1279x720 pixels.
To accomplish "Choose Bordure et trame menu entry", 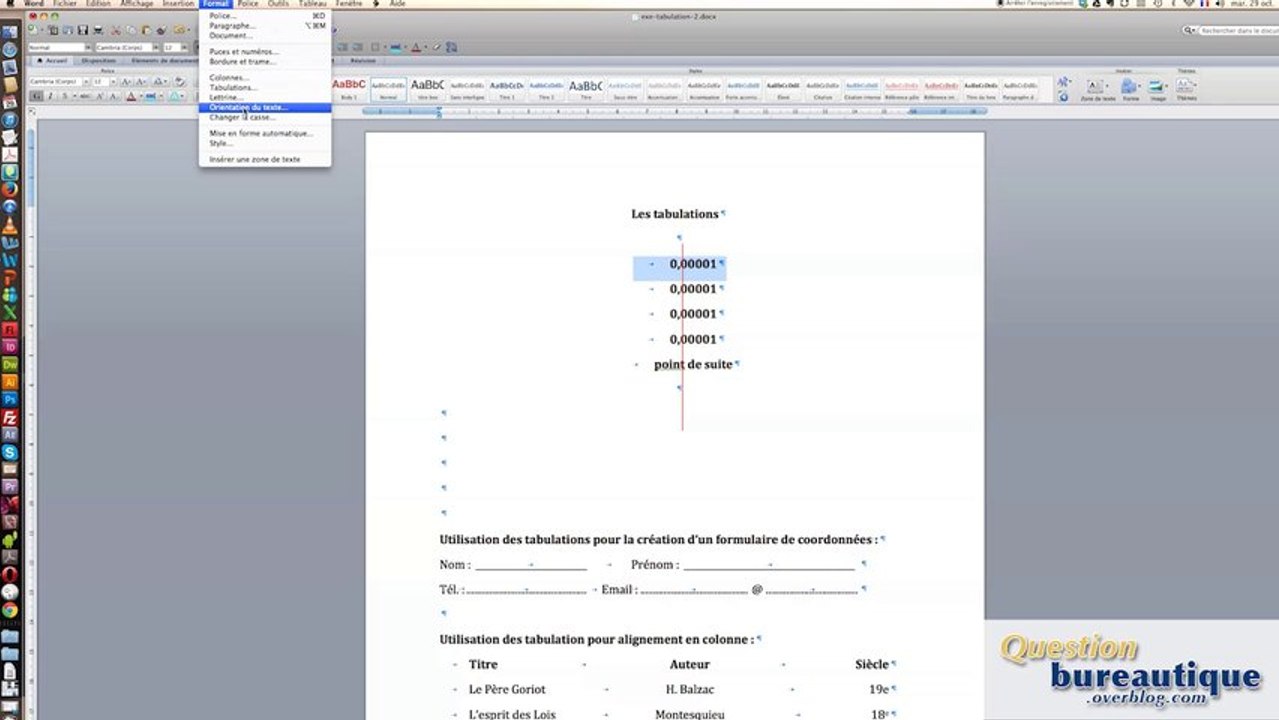I will click(x=265, y=61).
